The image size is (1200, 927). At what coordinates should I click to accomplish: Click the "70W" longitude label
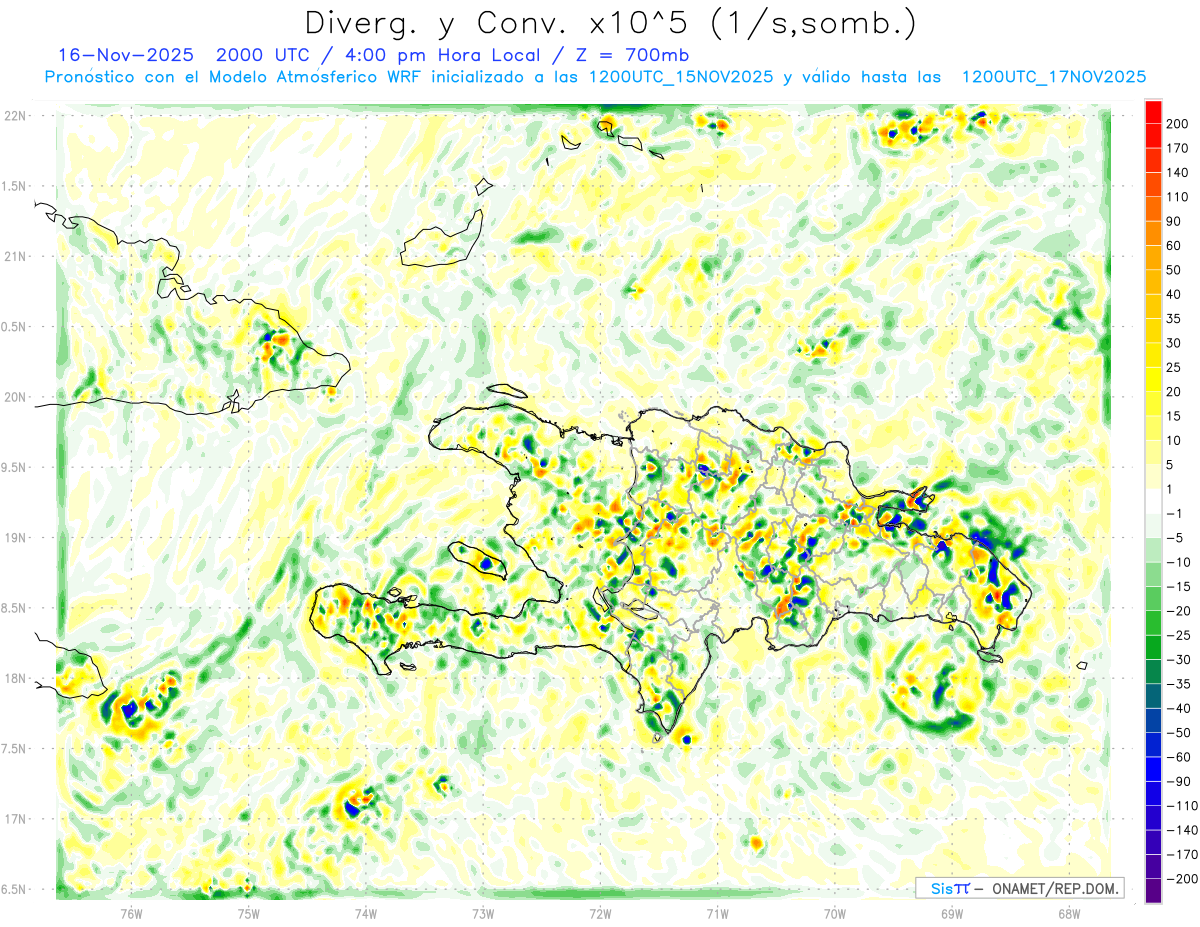(834, 912)
